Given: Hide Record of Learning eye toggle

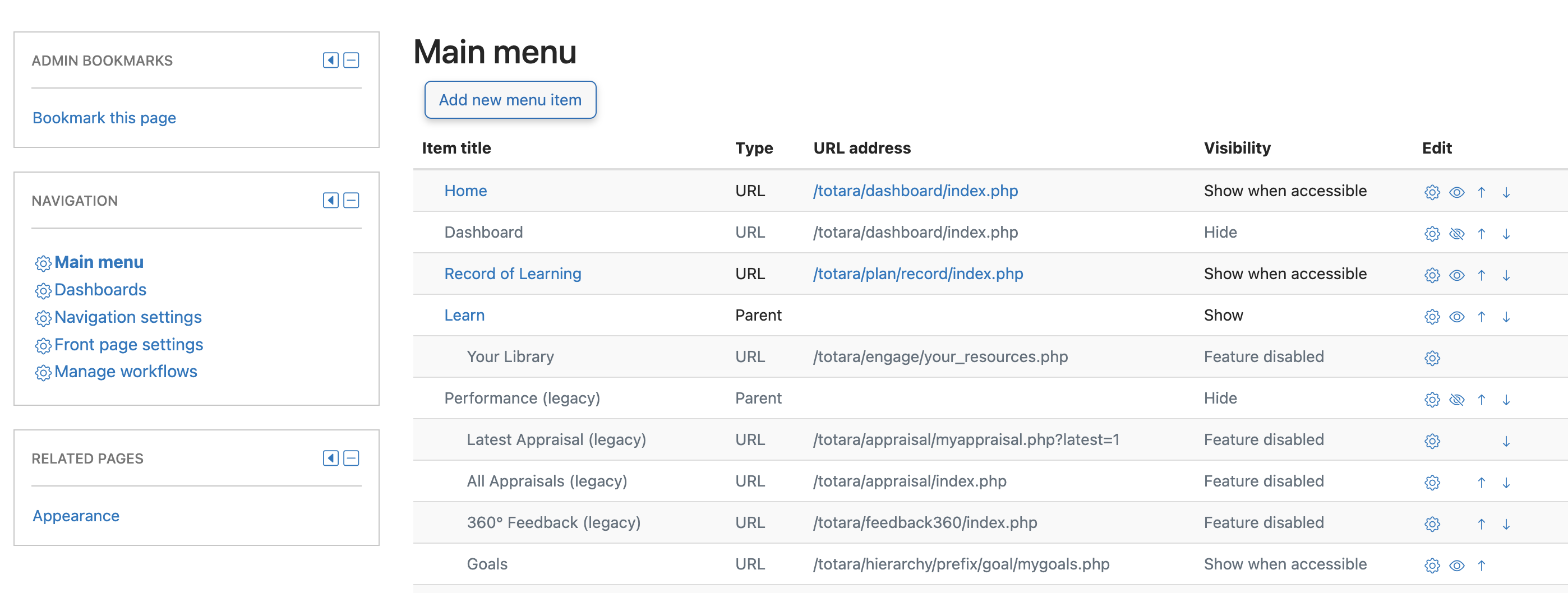Looking at the screenshot, I should [x=1456, y=275].
